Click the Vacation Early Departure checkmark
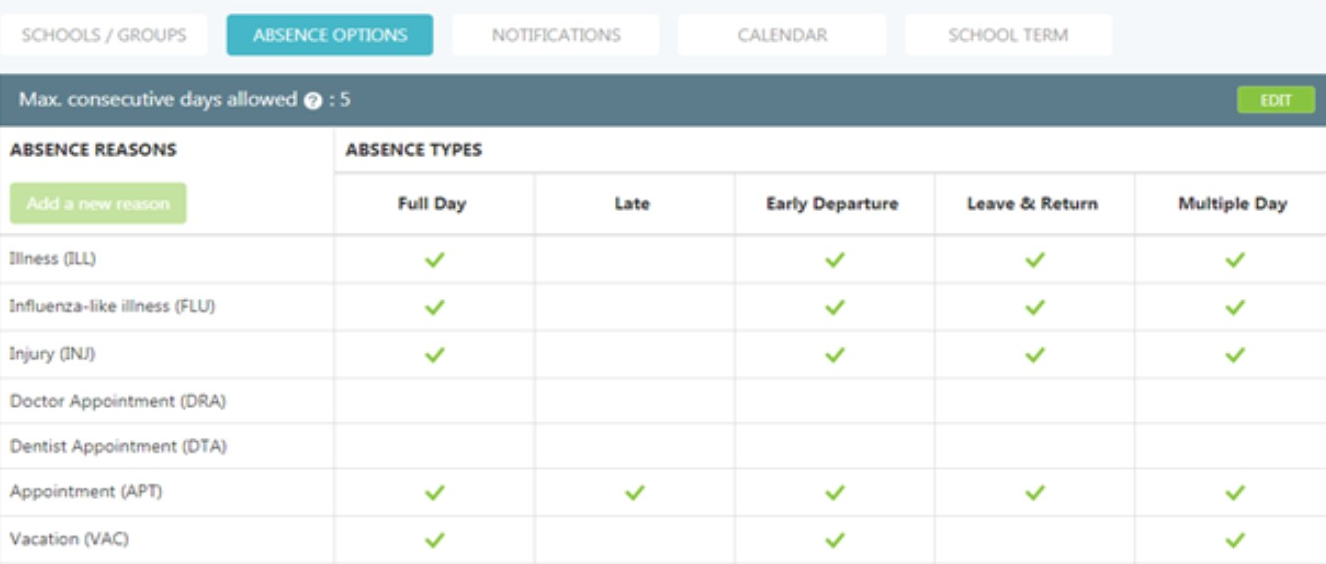 (x=835, y=540)
